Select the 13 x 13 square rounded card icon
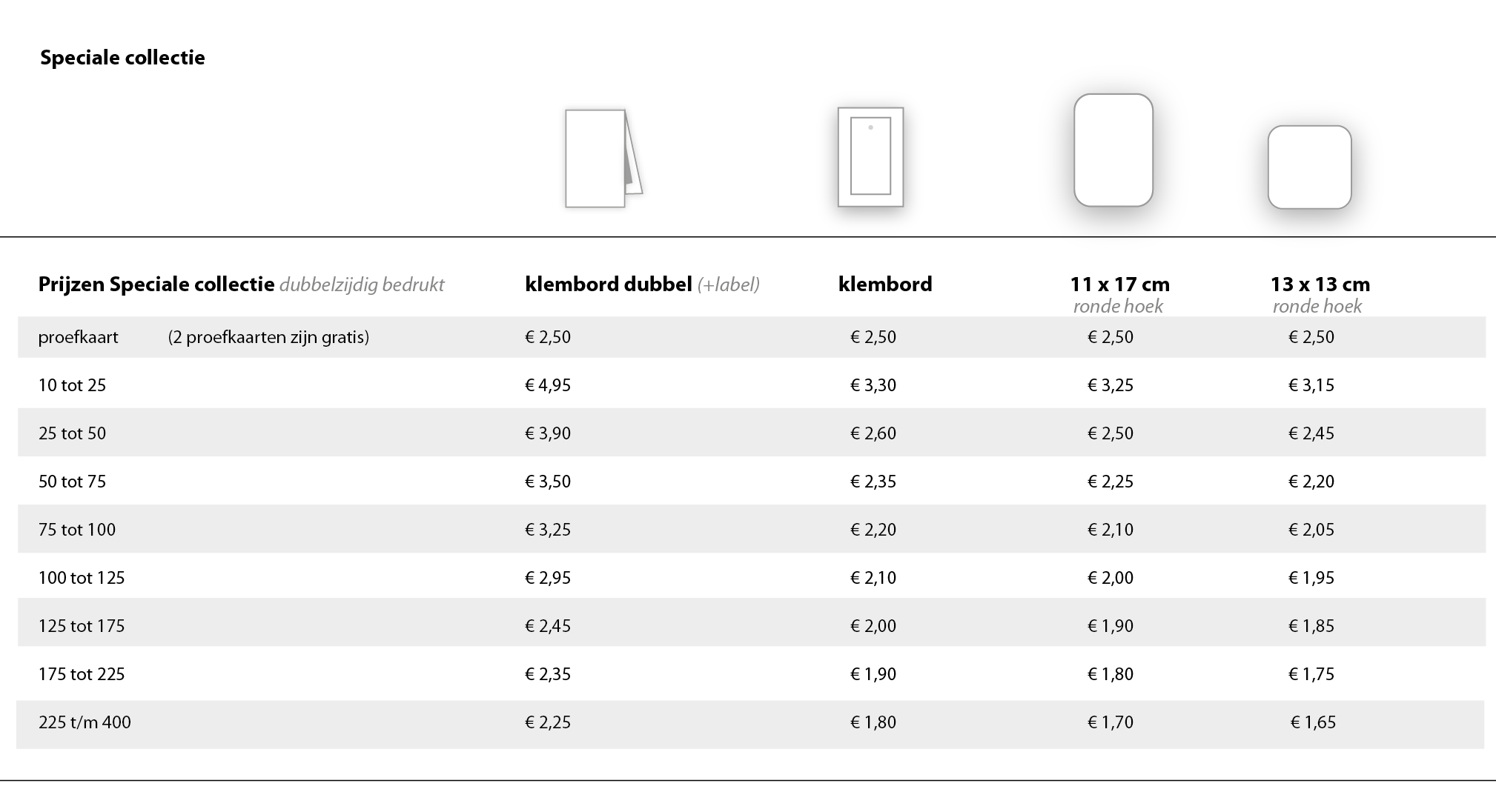Screen dimensions: 1496x812 point(1309,167)
